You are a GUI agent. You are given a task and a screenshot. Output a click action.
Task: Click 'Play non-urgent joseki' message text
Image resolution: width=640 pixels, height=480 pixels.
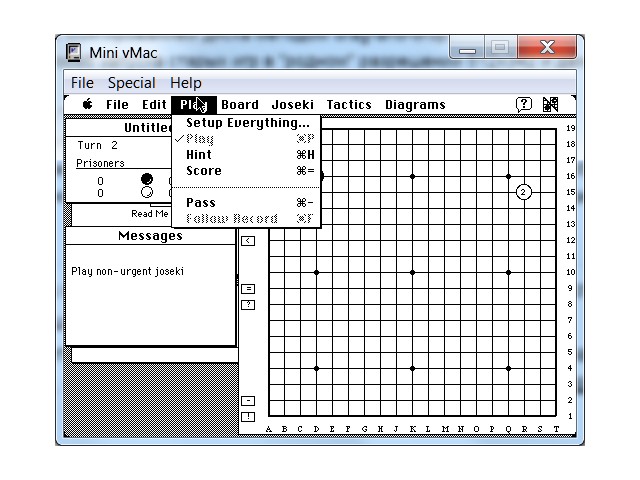point(127,271)
